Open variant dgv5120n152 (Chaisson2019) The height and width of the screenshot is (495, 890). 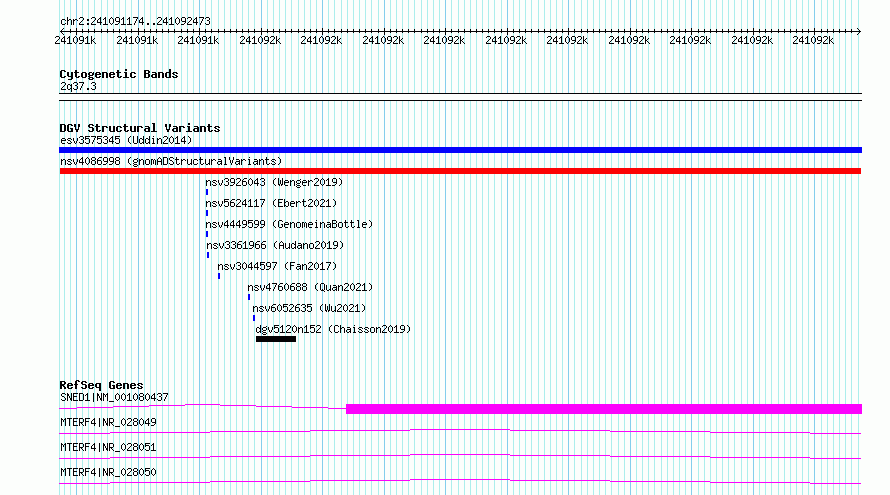click(x=333, y=329)
